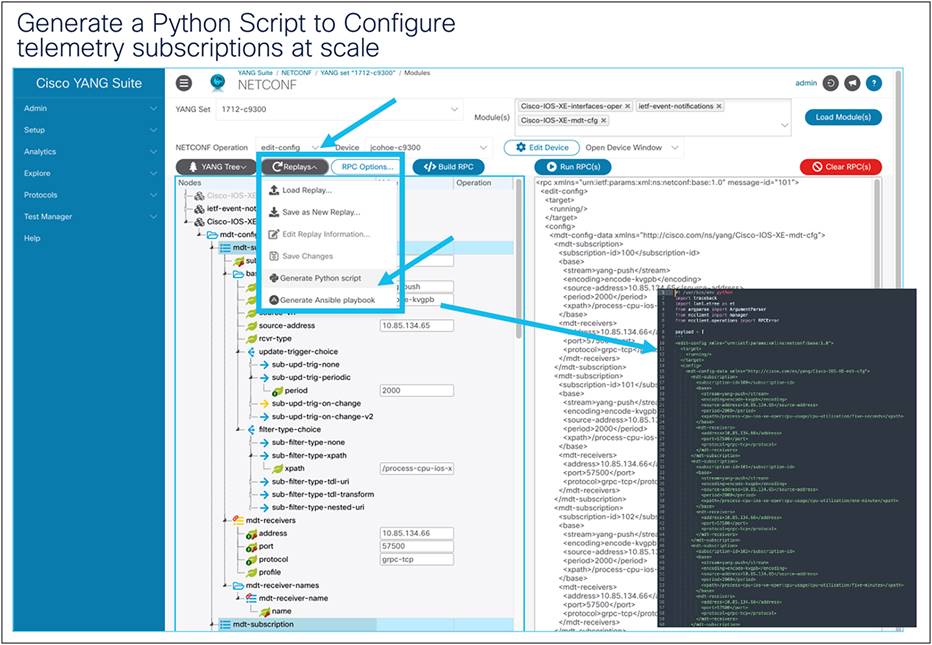Open the Module(s) selection dropdown arrow
This screenshot has width=932, height=645.
[x=784, y=125]
